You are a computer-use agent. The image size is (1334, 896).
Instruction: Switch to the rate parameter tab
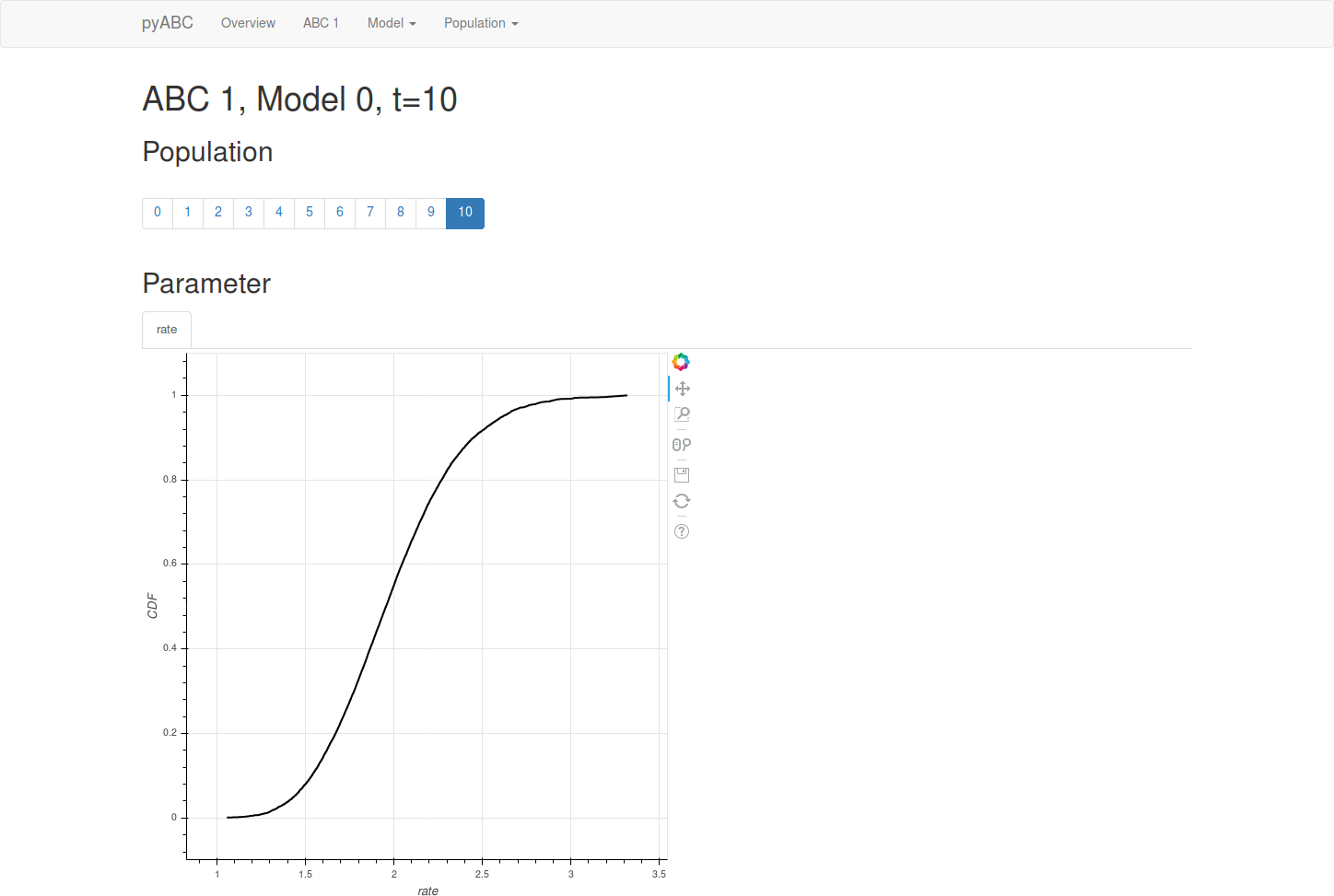point(167,330)
